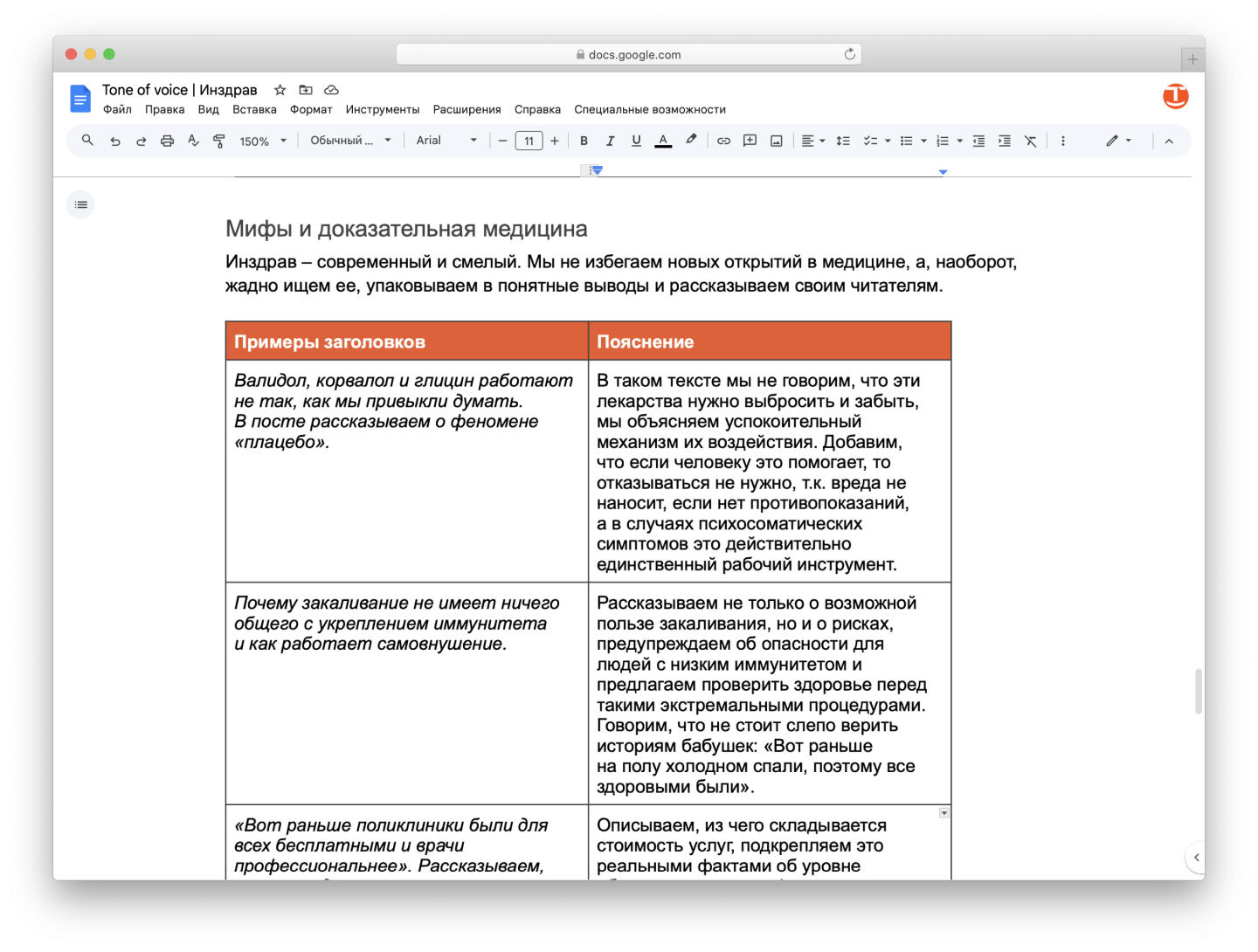Click the Примеры заголовков header cell
This screenshot has width=1258, height=952.
pos(407,341)
